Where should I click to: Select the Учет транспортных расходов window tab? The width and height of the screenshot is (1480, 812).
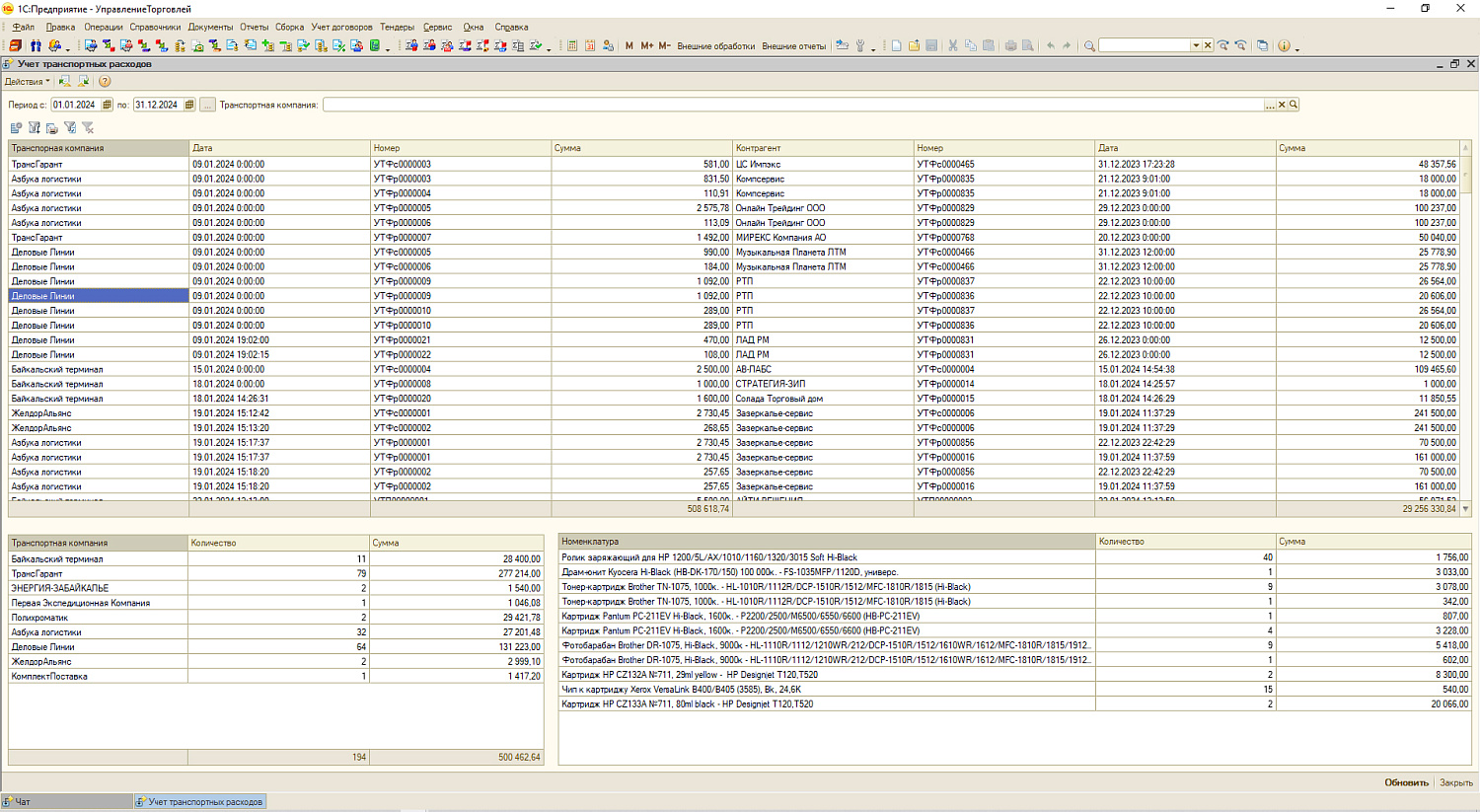[x=199, y=801]
